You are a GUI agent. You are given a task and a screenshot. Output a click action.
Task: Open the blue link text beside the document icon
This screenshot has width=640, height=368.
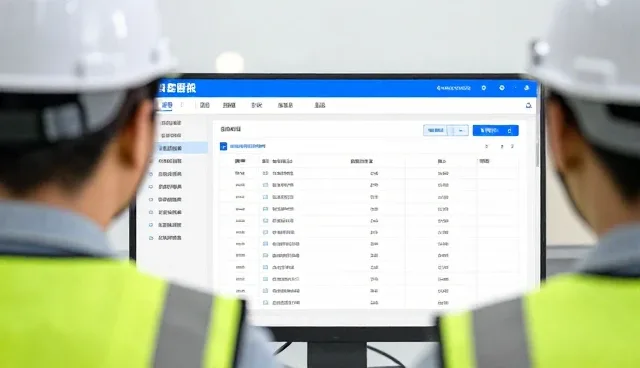(x=247, y=146)
